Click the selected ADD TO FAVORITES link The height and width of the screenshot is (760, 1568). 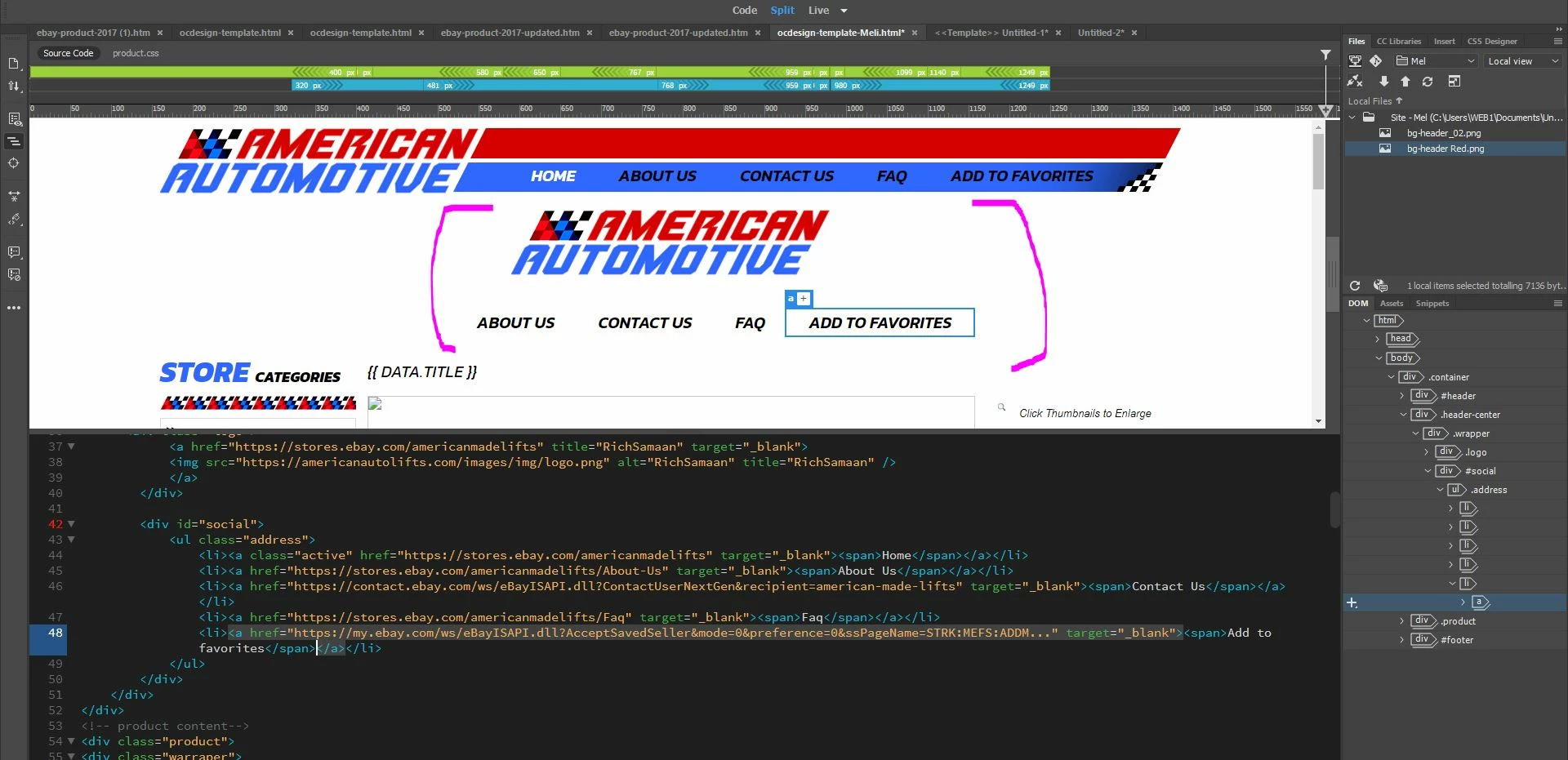pos(880,322)
